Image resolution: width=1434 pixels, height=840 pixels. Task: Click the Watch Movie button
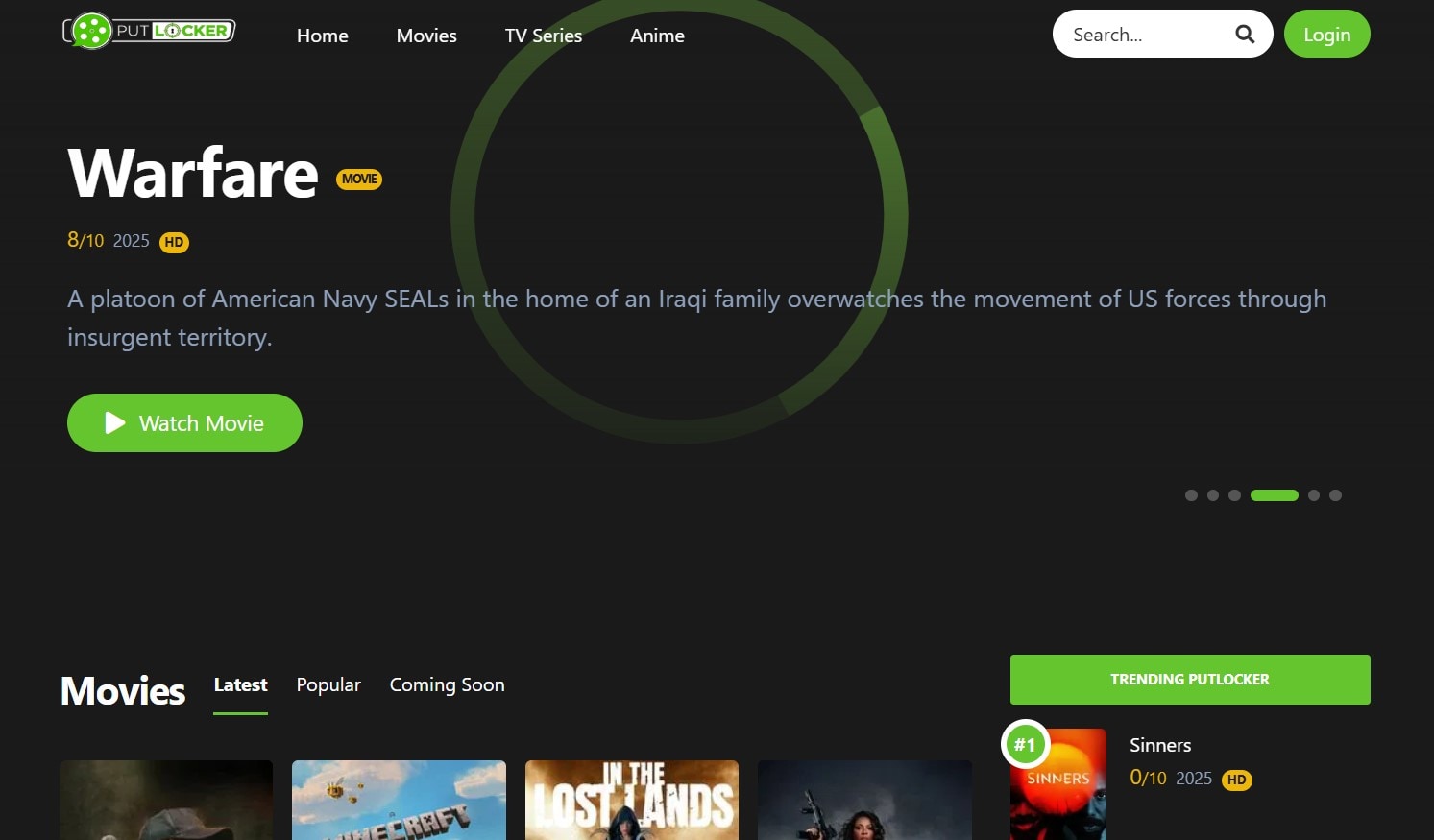coord(184,422)
